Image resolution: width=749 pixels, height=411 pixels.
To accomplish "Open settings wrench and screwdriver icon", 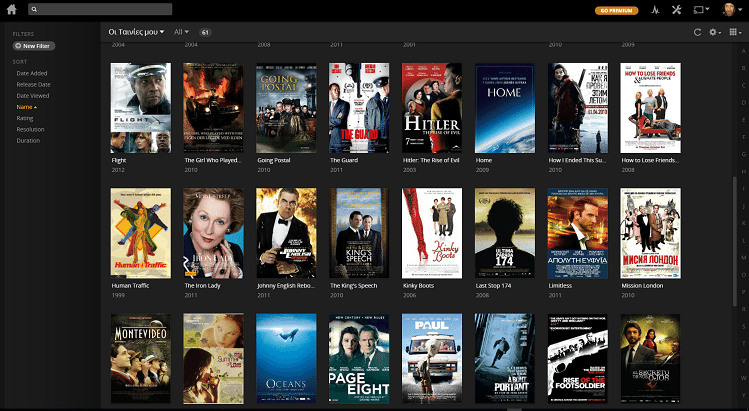I will pyautogui.click(x=676, y=10).
